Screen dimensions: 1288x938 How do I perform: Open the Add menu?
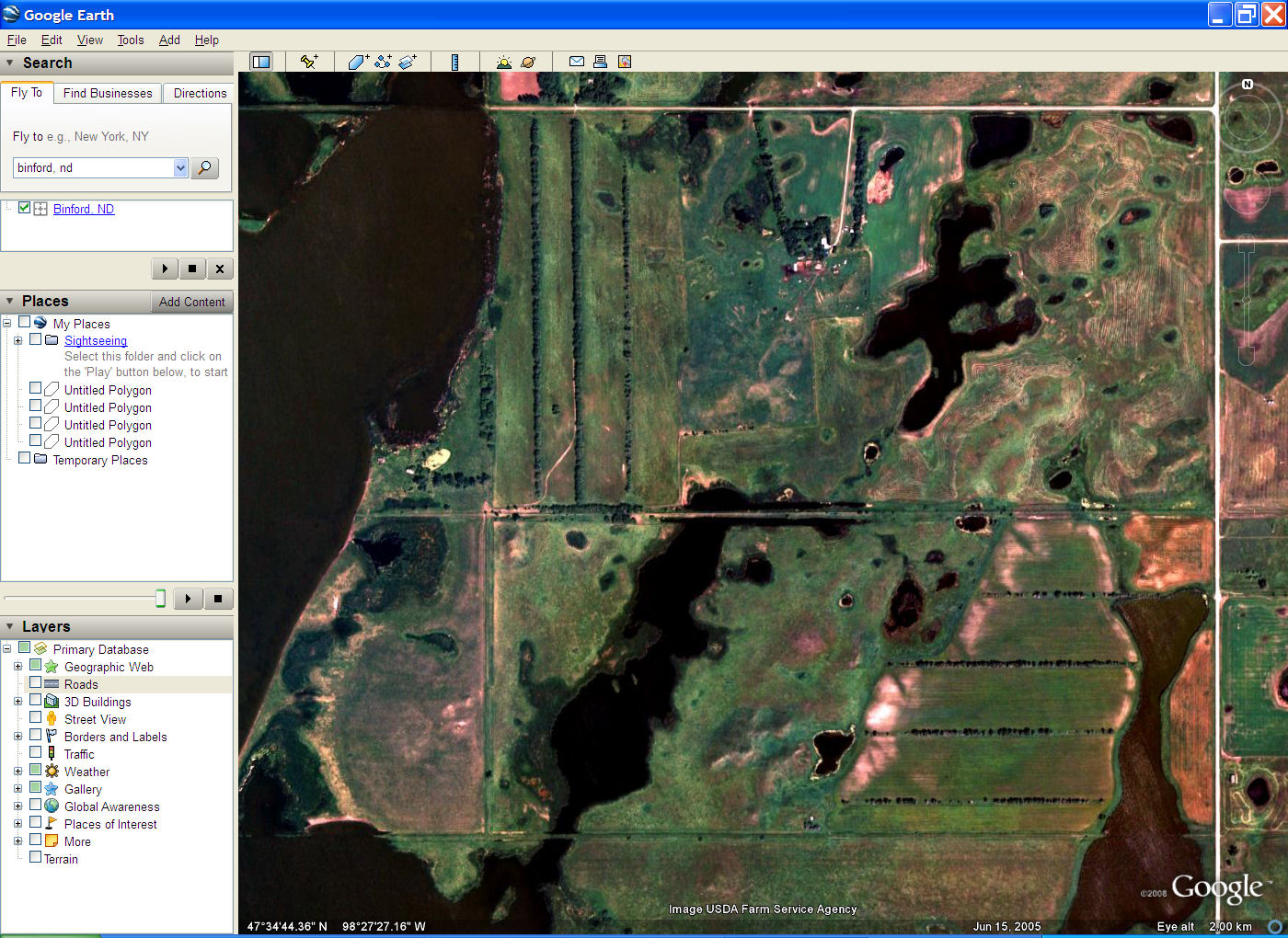pos(169,40)
